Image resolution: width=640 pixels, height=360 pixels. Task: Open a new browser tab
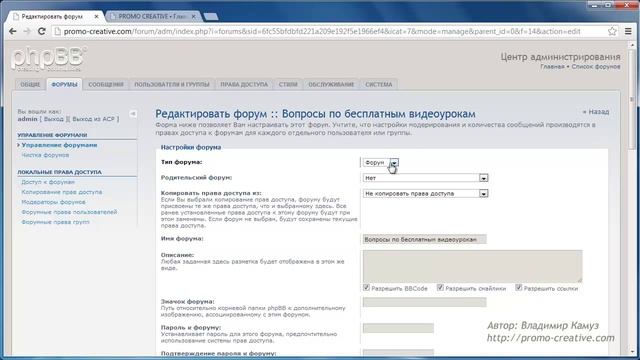pyautogui.click(x=211, y=17)
